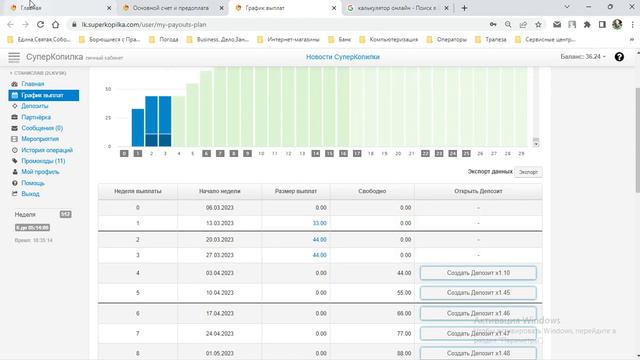Click the tag icon of Промокоды

15,161
